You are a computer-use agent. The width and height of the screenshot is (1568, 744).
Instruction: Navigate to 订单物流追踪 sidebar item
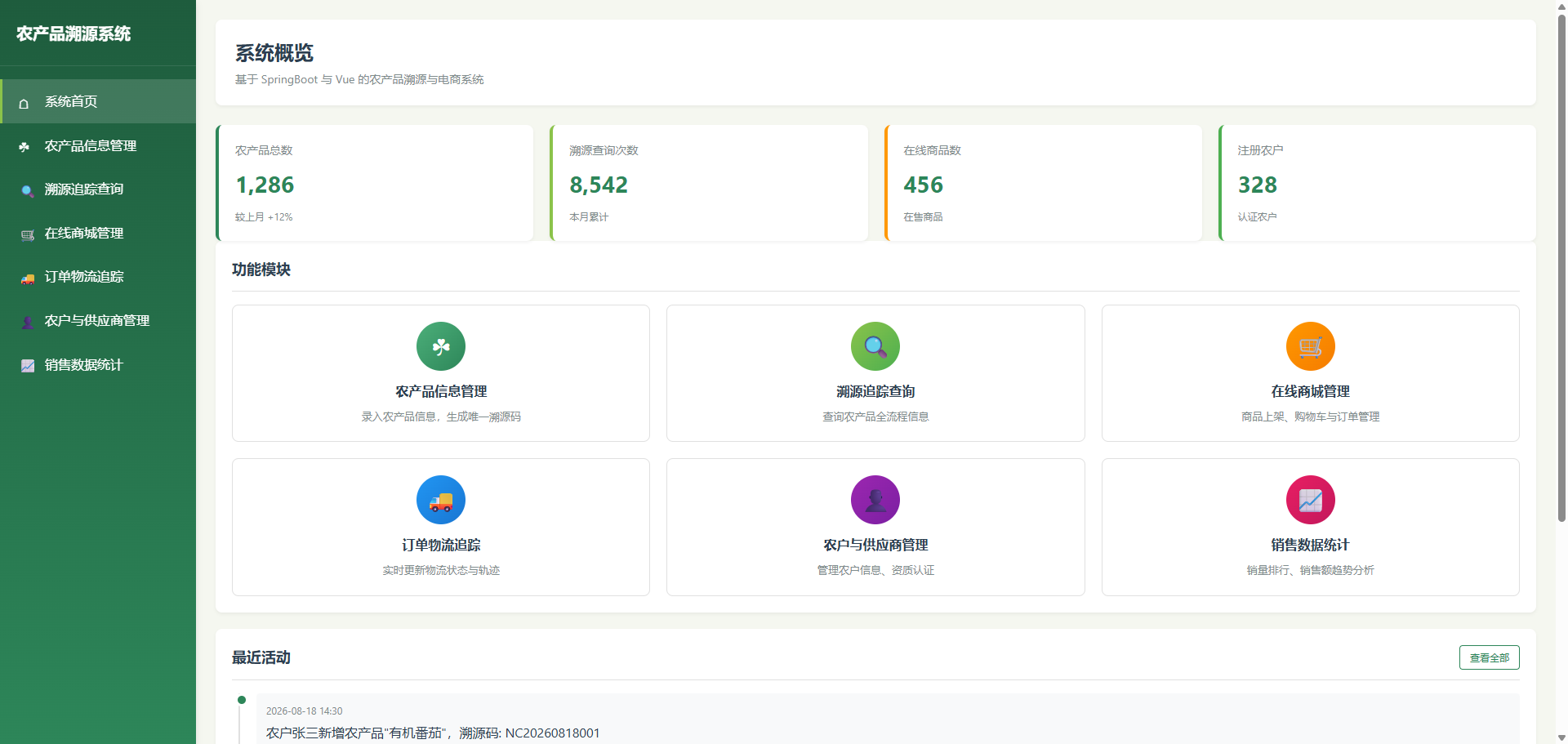click(98, 277)
